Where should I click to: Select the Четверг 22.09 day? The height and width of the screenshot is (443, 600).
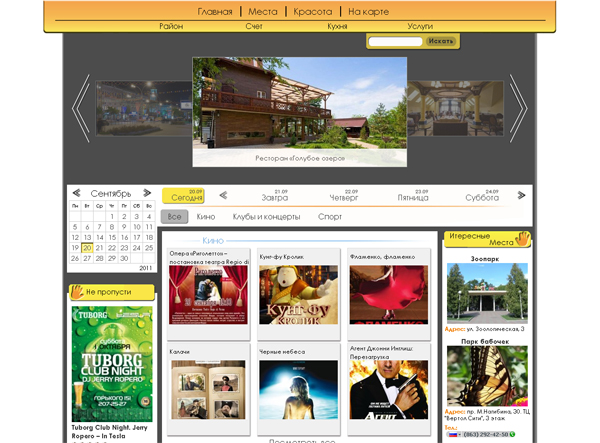[344, 195]
